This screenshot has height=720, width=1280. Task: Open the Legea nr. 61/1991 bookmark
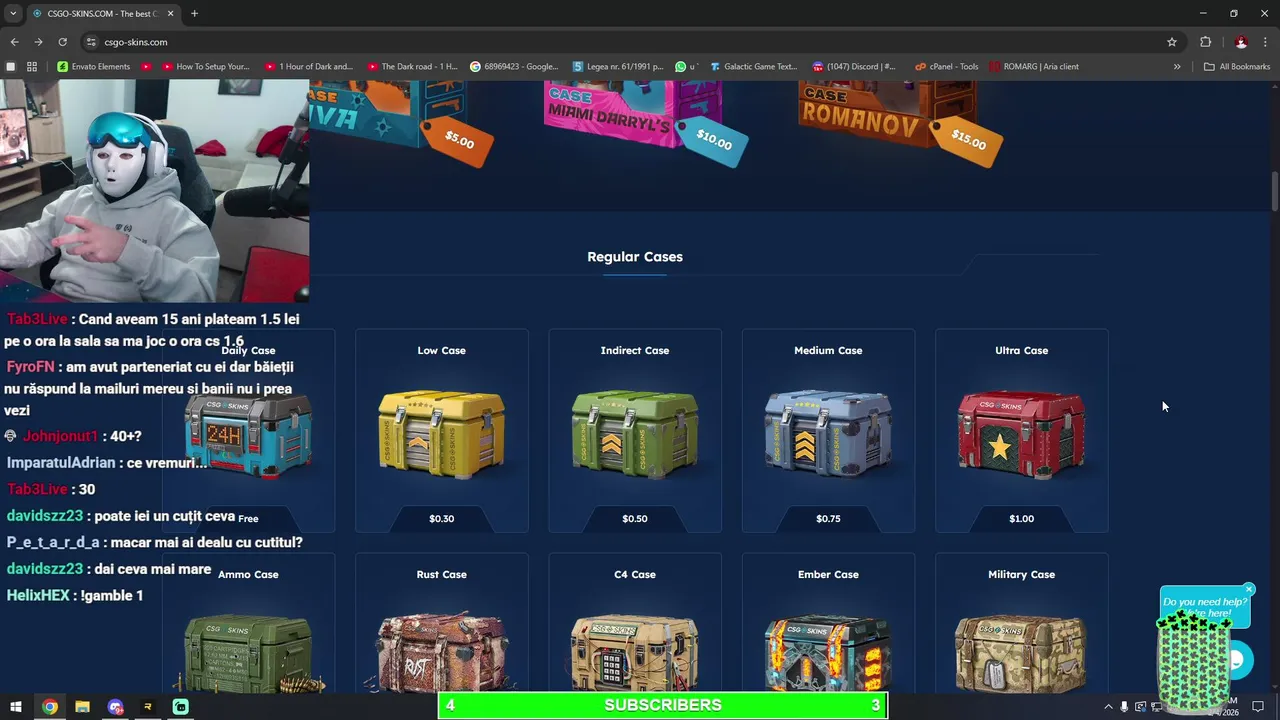618,67
